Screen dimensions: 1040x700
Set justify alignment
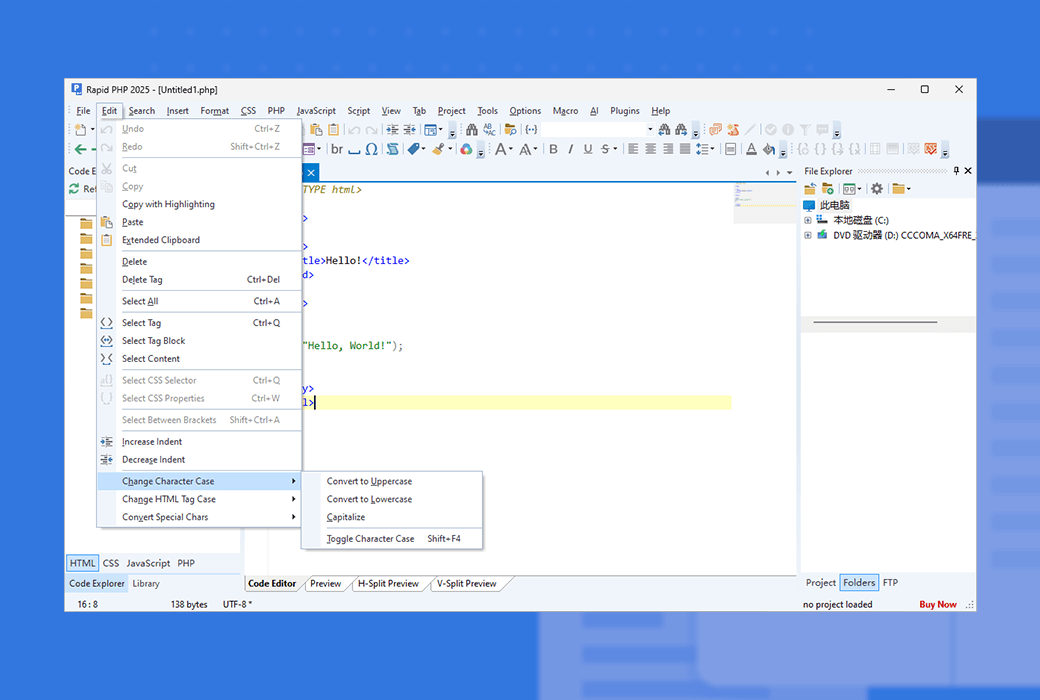click(x=685, y=149)
